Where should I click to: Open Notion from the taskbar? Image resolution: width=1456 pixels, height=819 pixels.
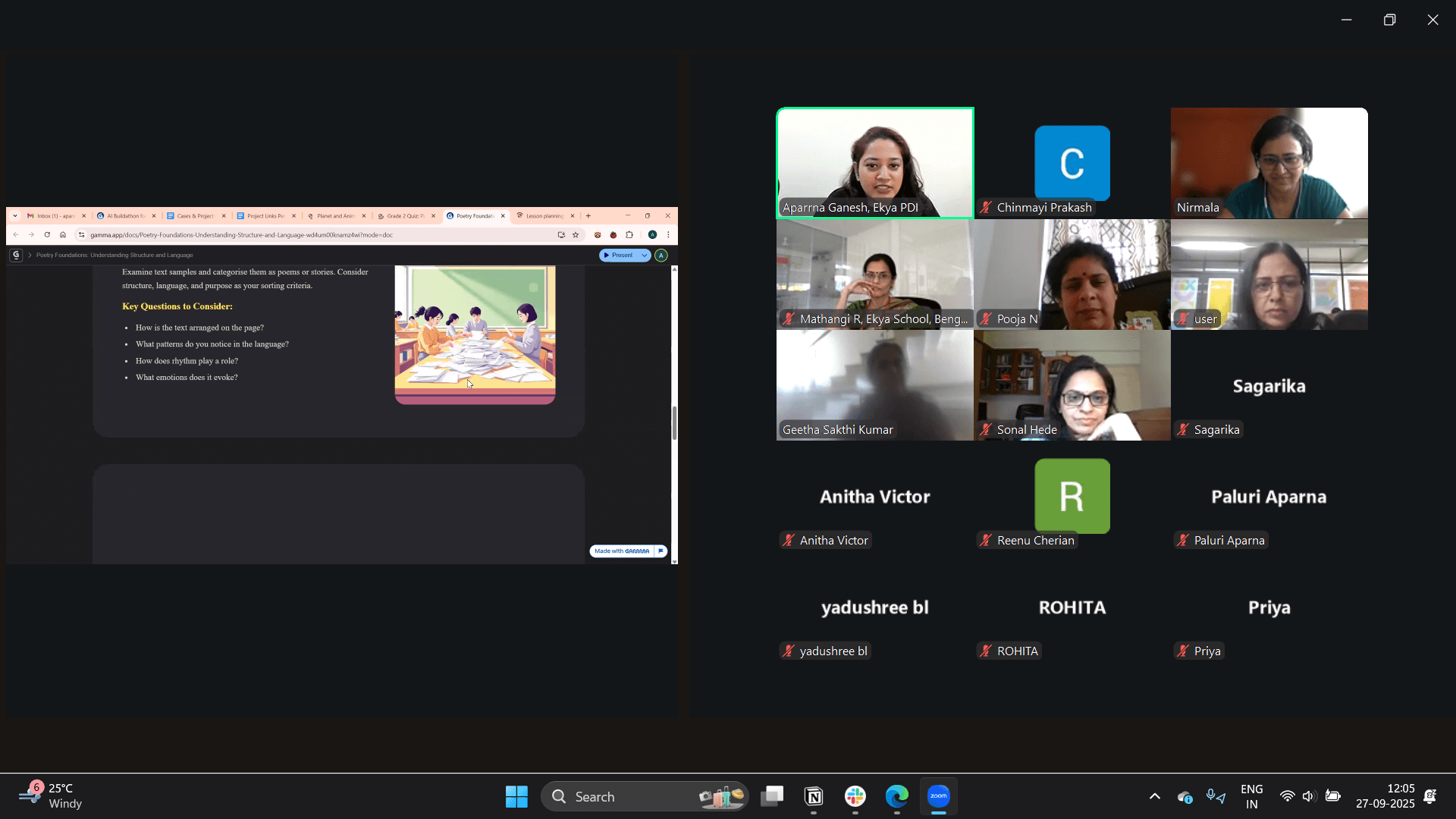coord(814,796)
